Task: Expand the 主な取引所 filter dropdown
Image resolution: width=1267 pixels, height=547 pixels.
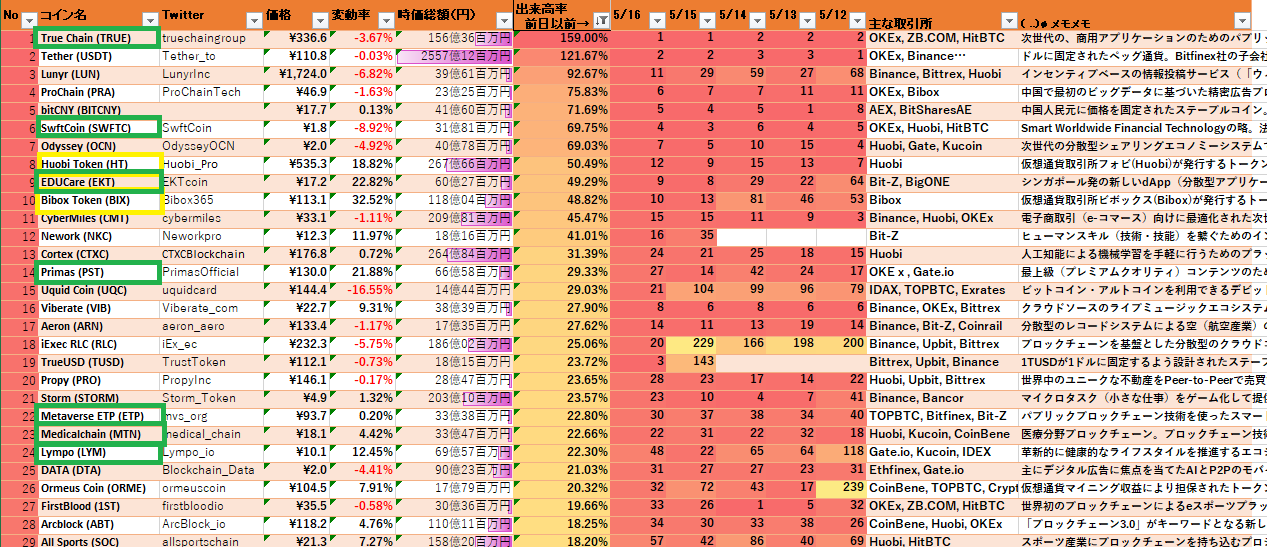Action: point(1007,19)
